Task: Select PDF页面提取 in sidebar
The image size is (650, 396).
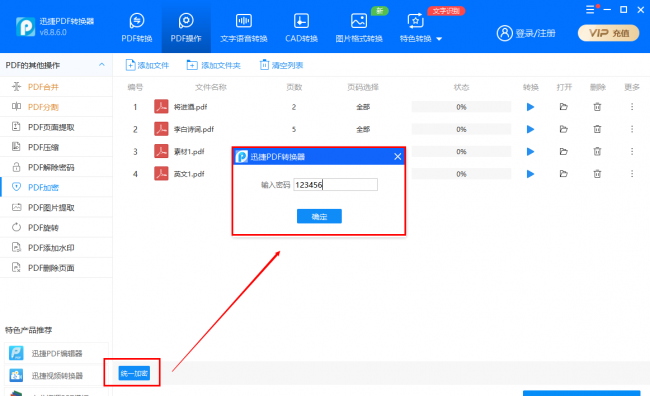Action: 56,127
